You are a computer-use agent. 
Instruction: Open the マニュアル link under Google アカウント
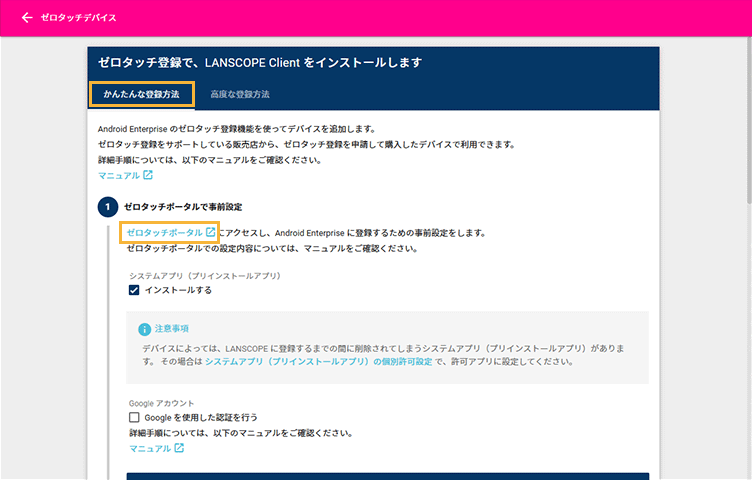coord(156,448)
